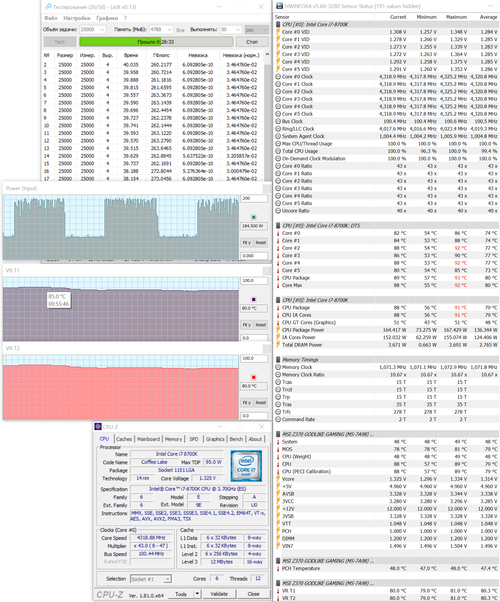Click the dark purple color swatch of VR T1 graph
Viewport: 500px width, 602px height.
pyautogui.click(x=253, y=299)
